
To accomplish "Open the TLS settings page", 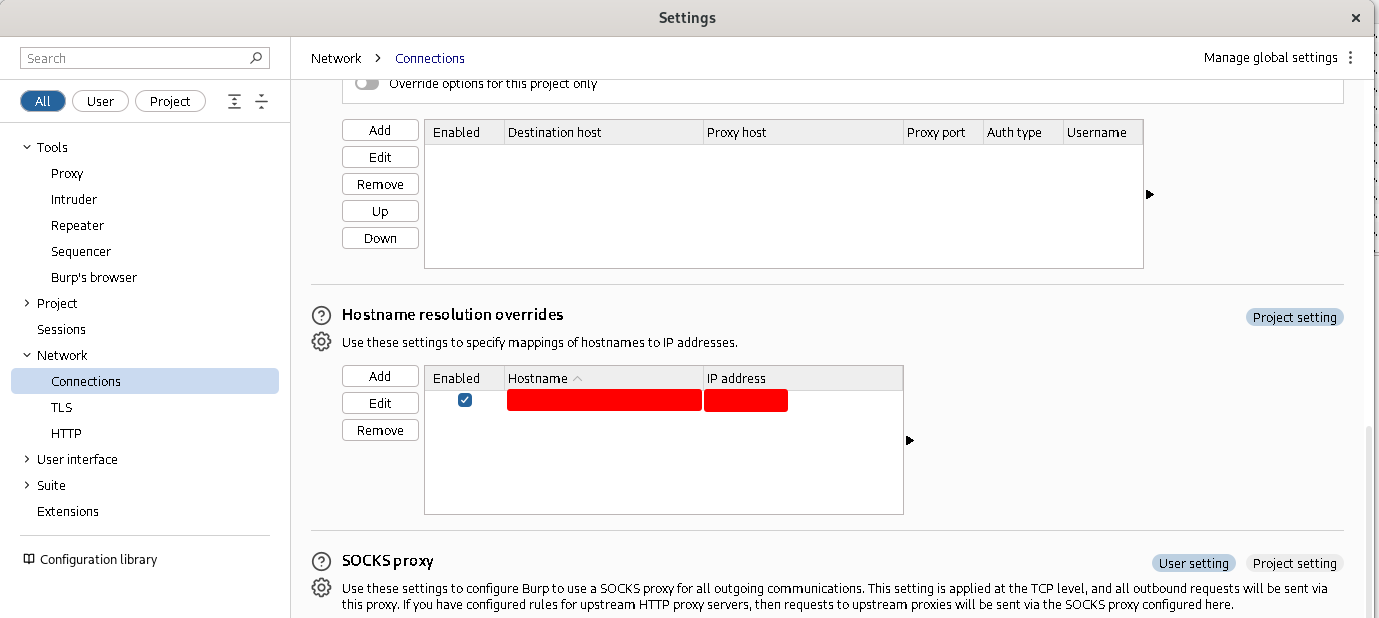I will 62,407.
